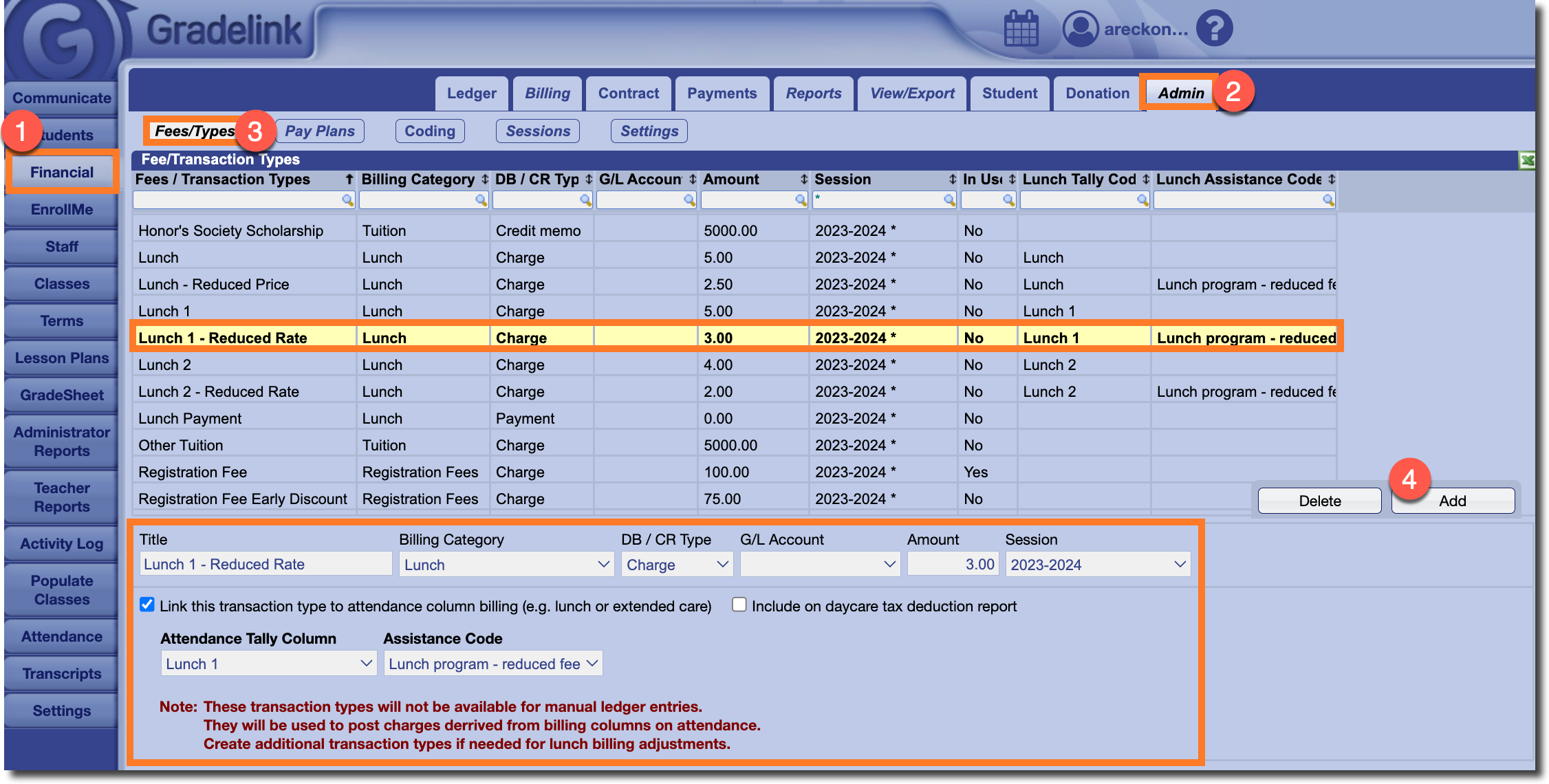Enable include on daycare tax deduction report

click(x=739, y=605)
